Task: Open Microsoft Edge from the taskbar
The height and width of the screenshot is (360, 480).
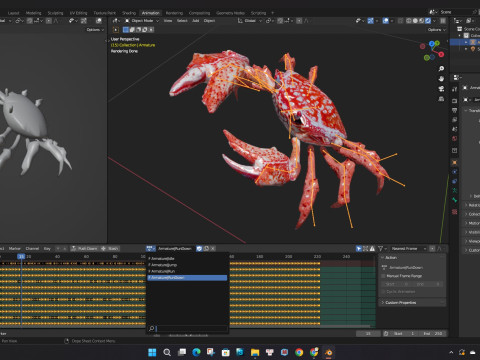Action: point(196,352)
